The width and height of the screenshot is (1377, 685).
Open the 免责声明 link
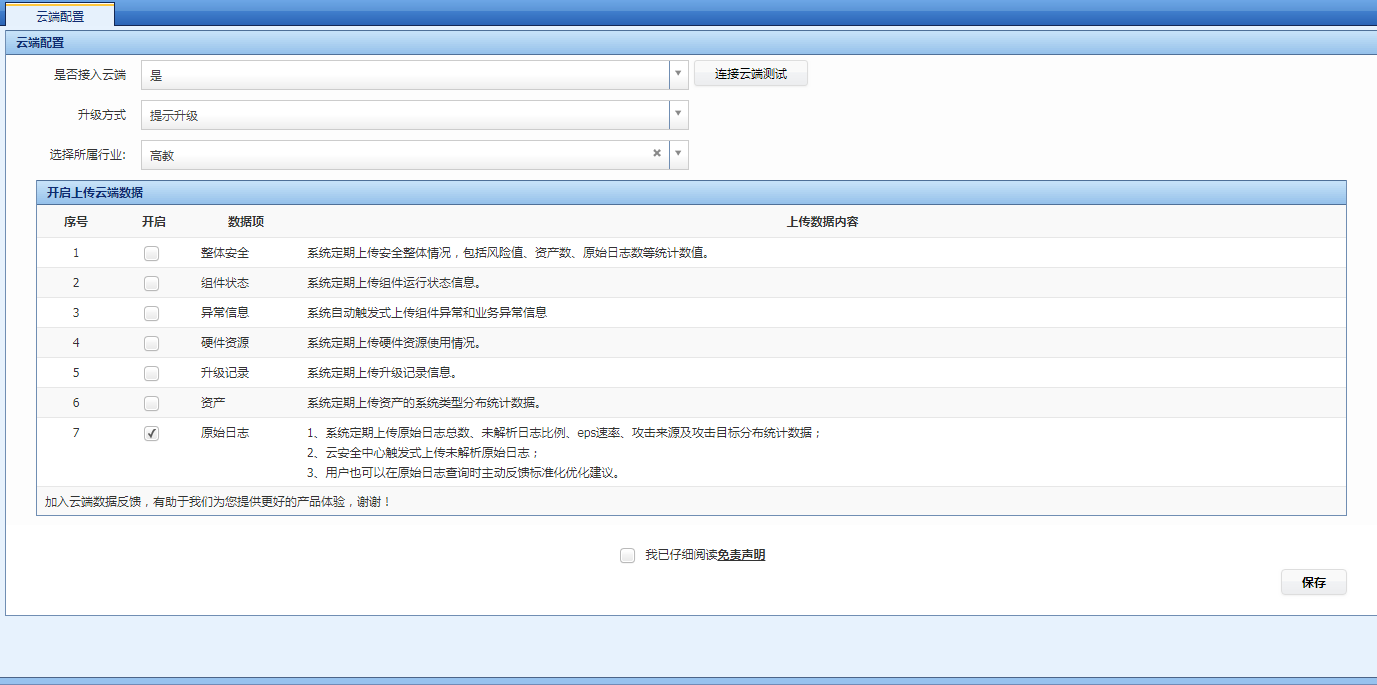pyautogui.click(x=741, y=555)
